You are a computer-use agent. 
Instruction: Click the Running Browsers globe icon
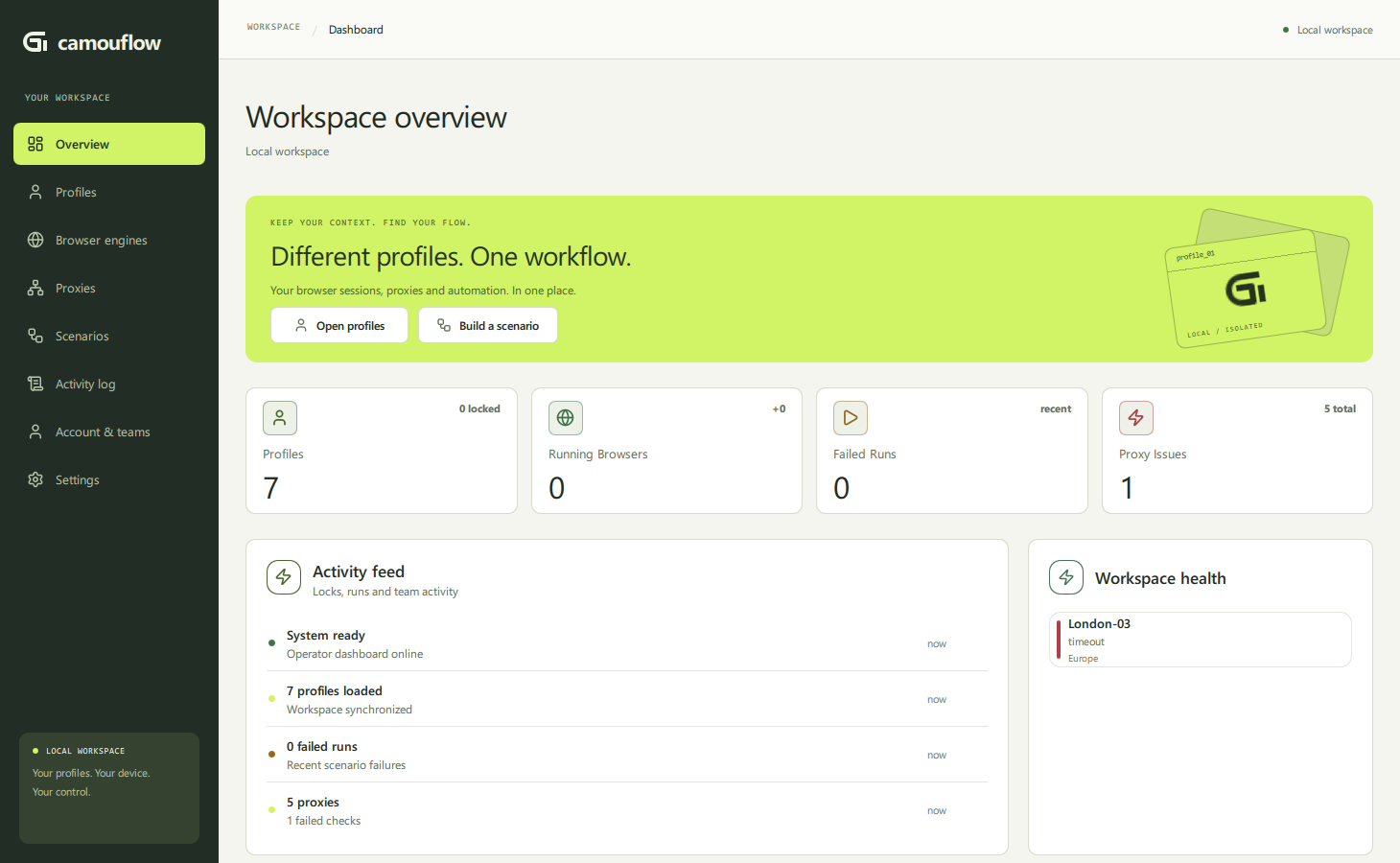tap(566, 418)
